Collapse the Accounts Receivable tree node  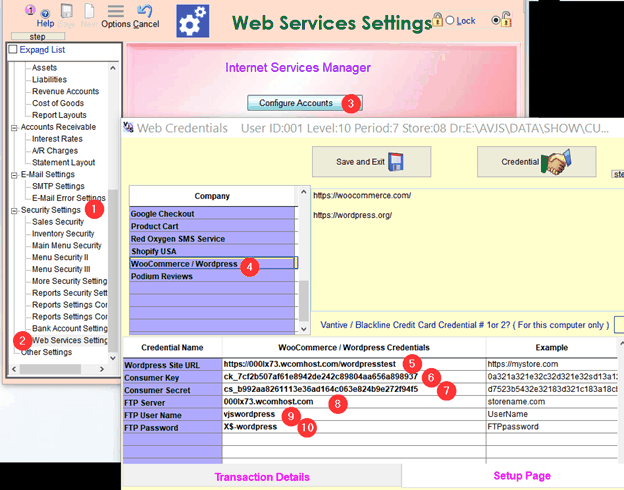click(x=14, y=128)
